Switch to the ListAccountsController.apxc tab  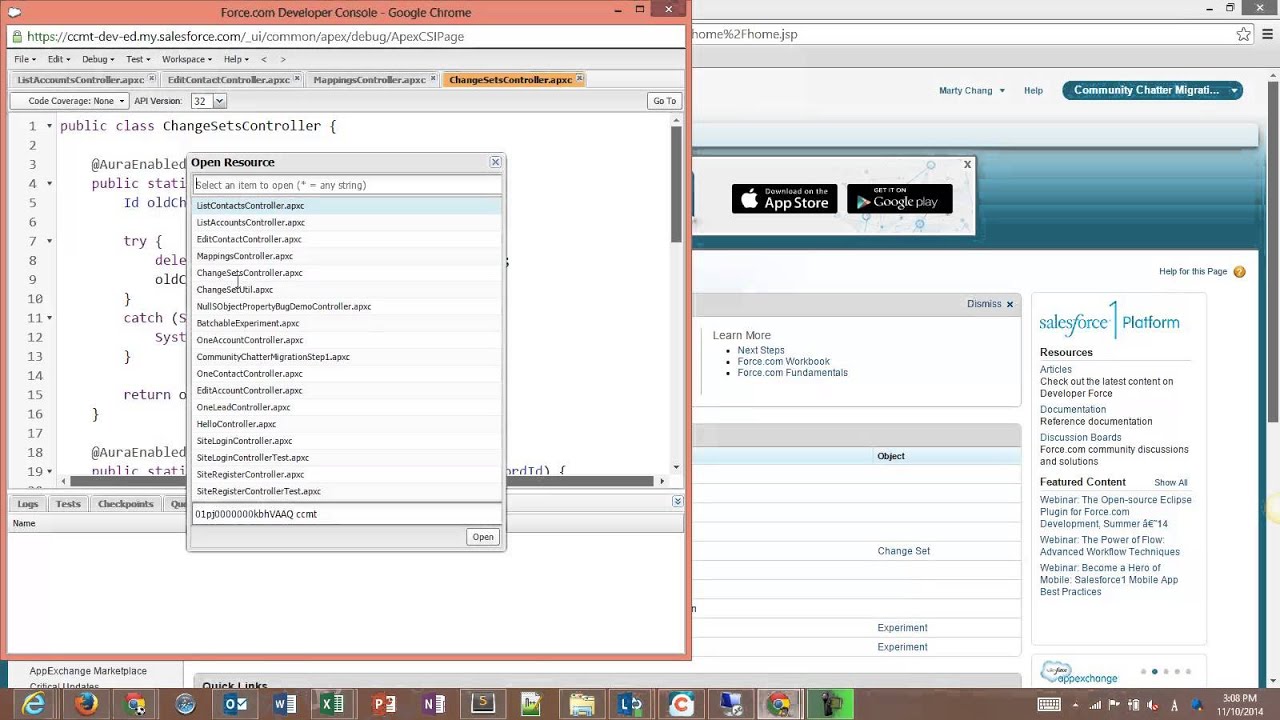pyautogui.click(x=81, y=79)
